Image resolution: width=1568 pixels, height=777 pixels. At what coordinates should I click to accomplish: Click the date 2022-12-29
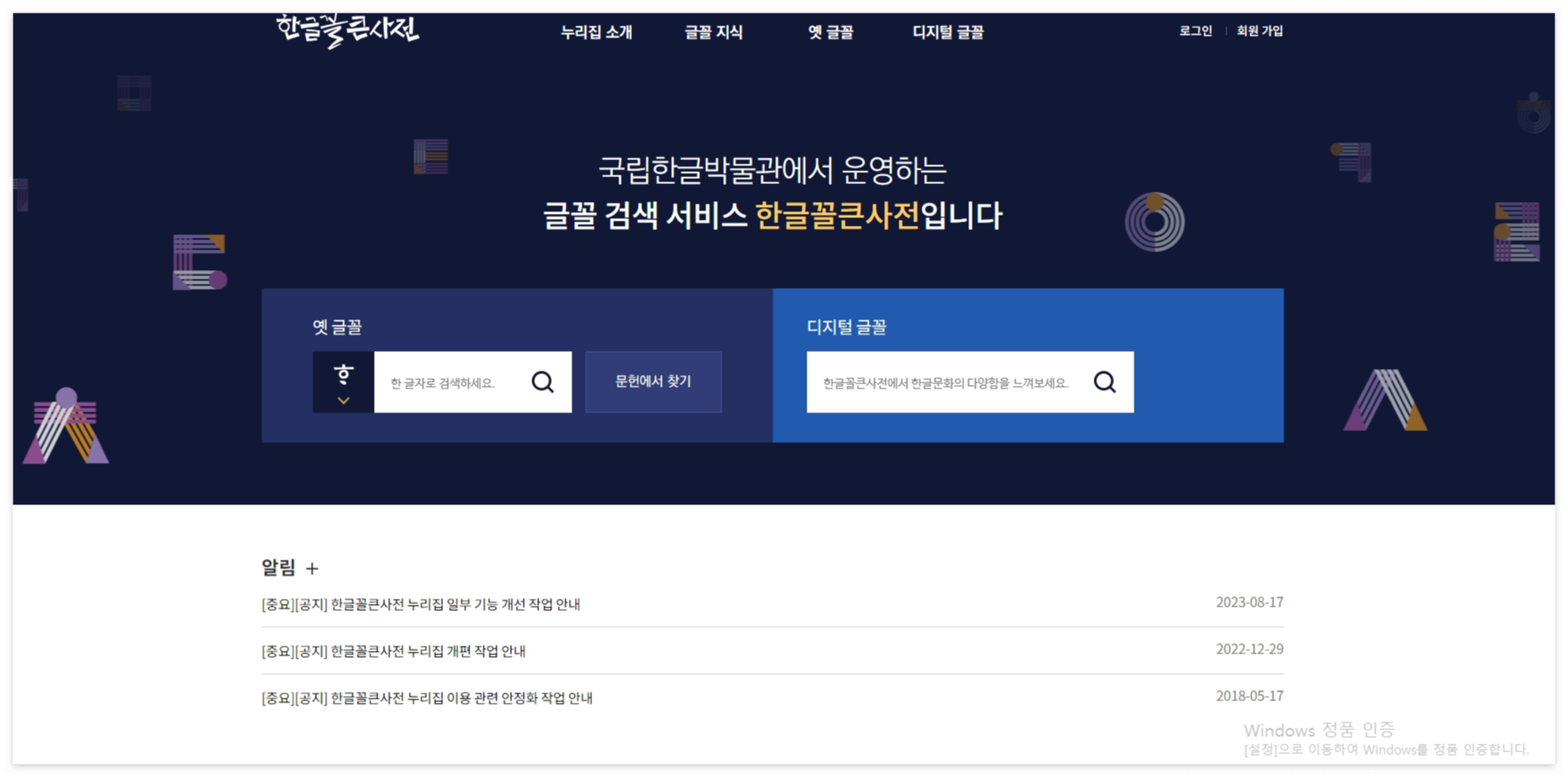point(1249,649)
